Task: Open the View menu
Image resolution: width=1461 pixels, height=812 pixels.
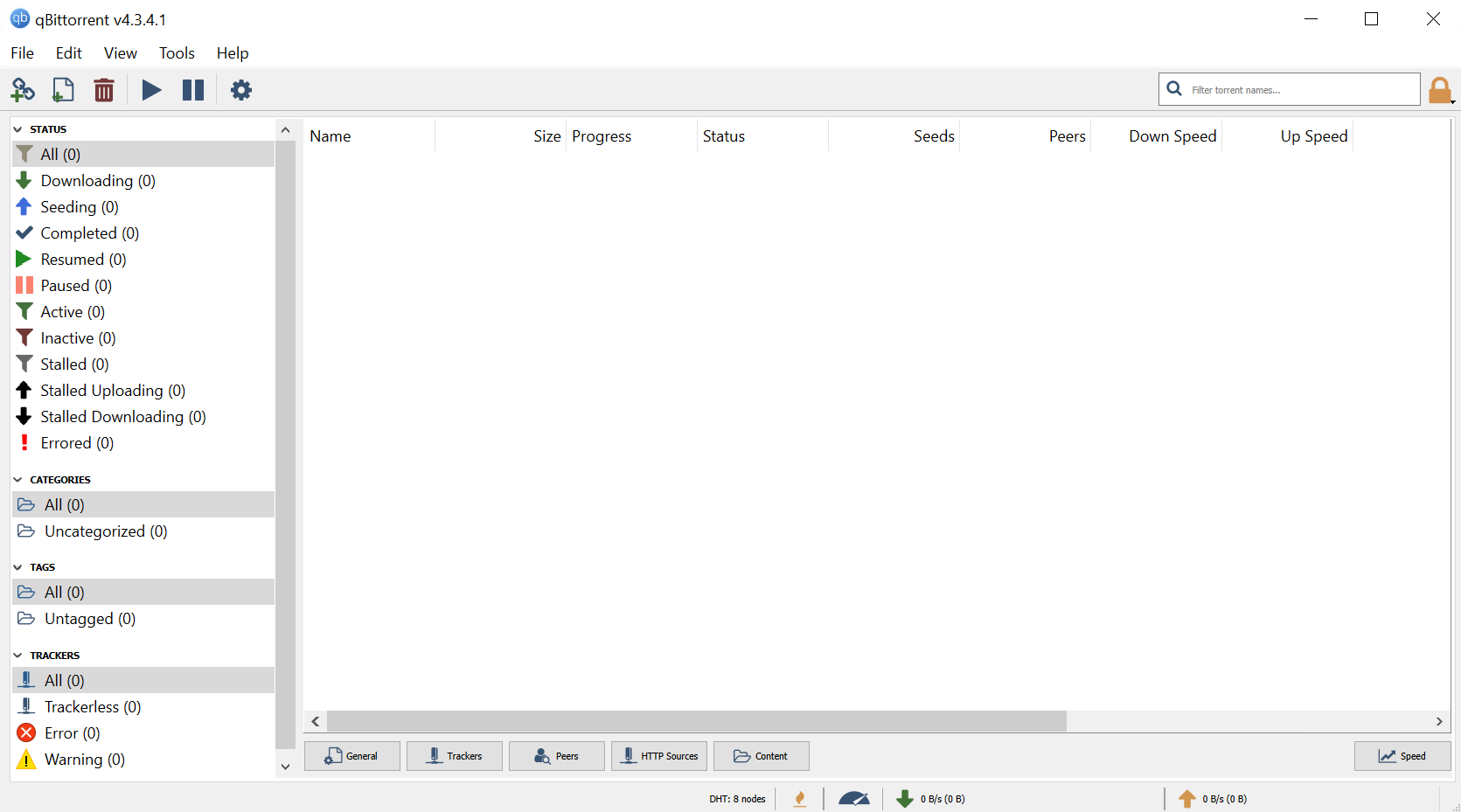Action: pos(121,53)
